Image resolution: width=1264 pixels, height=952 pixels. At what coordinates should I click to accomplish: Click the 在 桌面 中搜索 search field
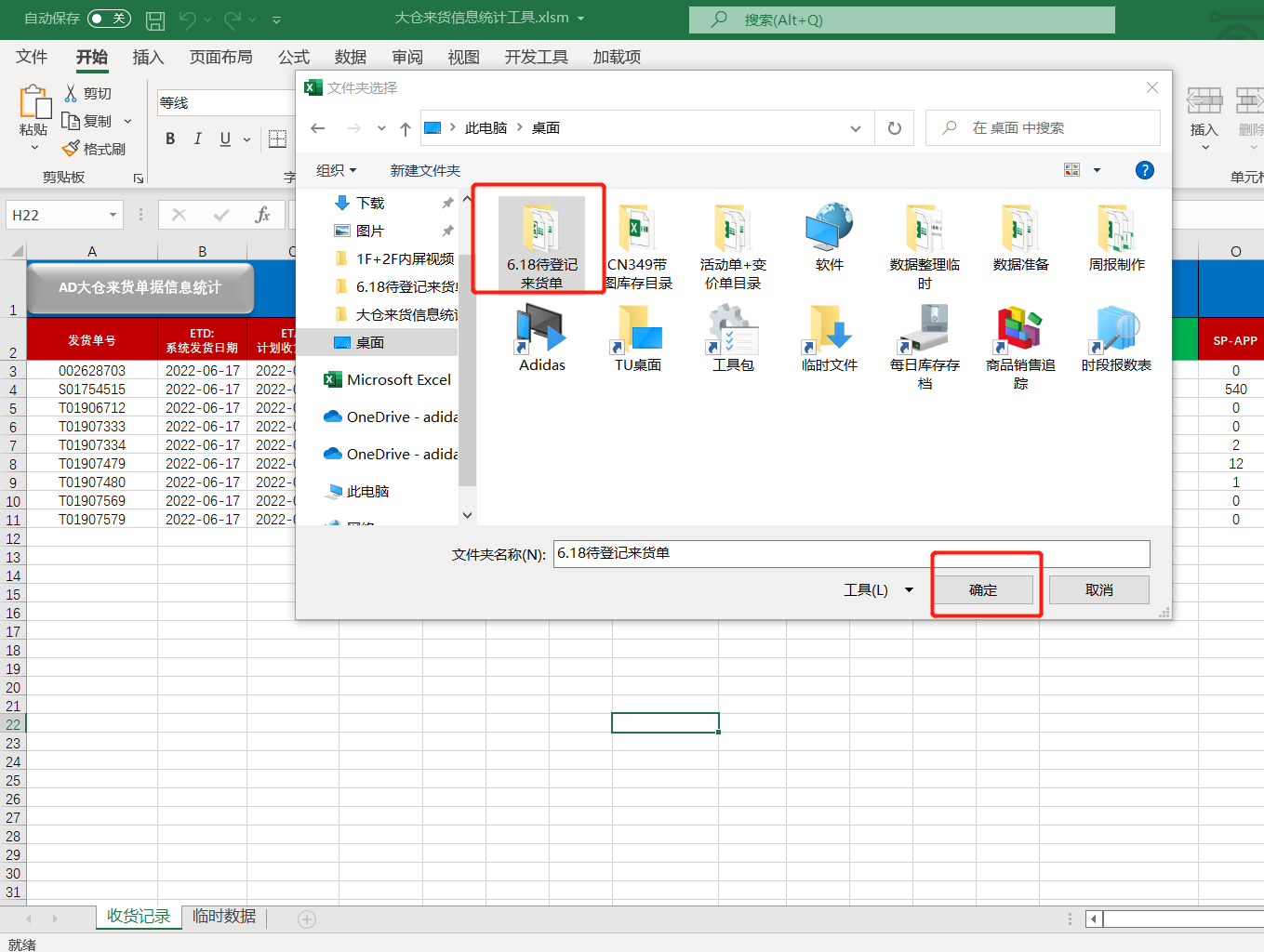coord(1043,128)
